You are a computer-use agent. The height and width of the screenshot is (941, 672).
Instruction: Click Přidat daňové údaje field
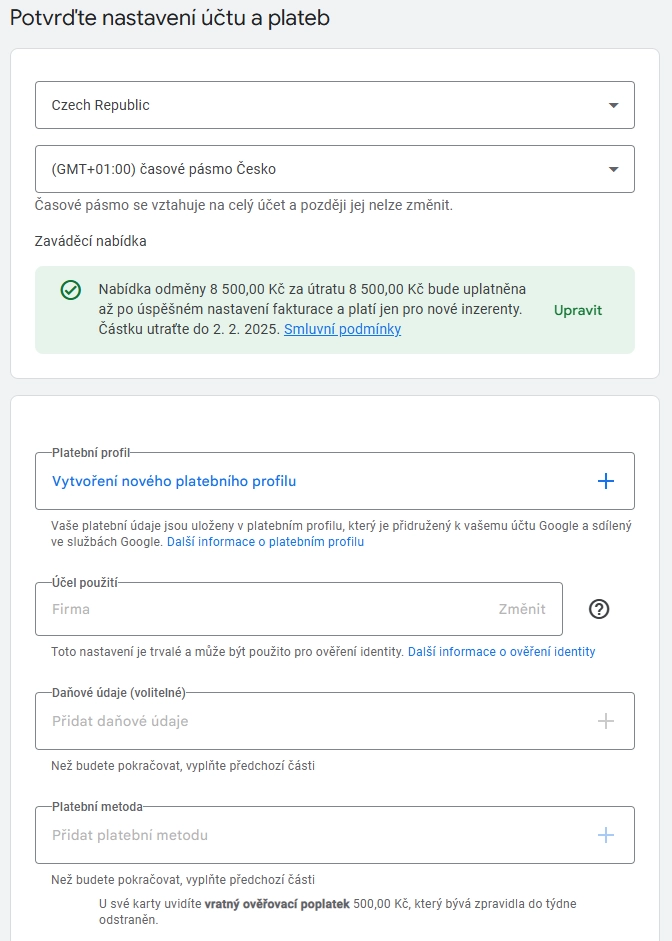335,721
